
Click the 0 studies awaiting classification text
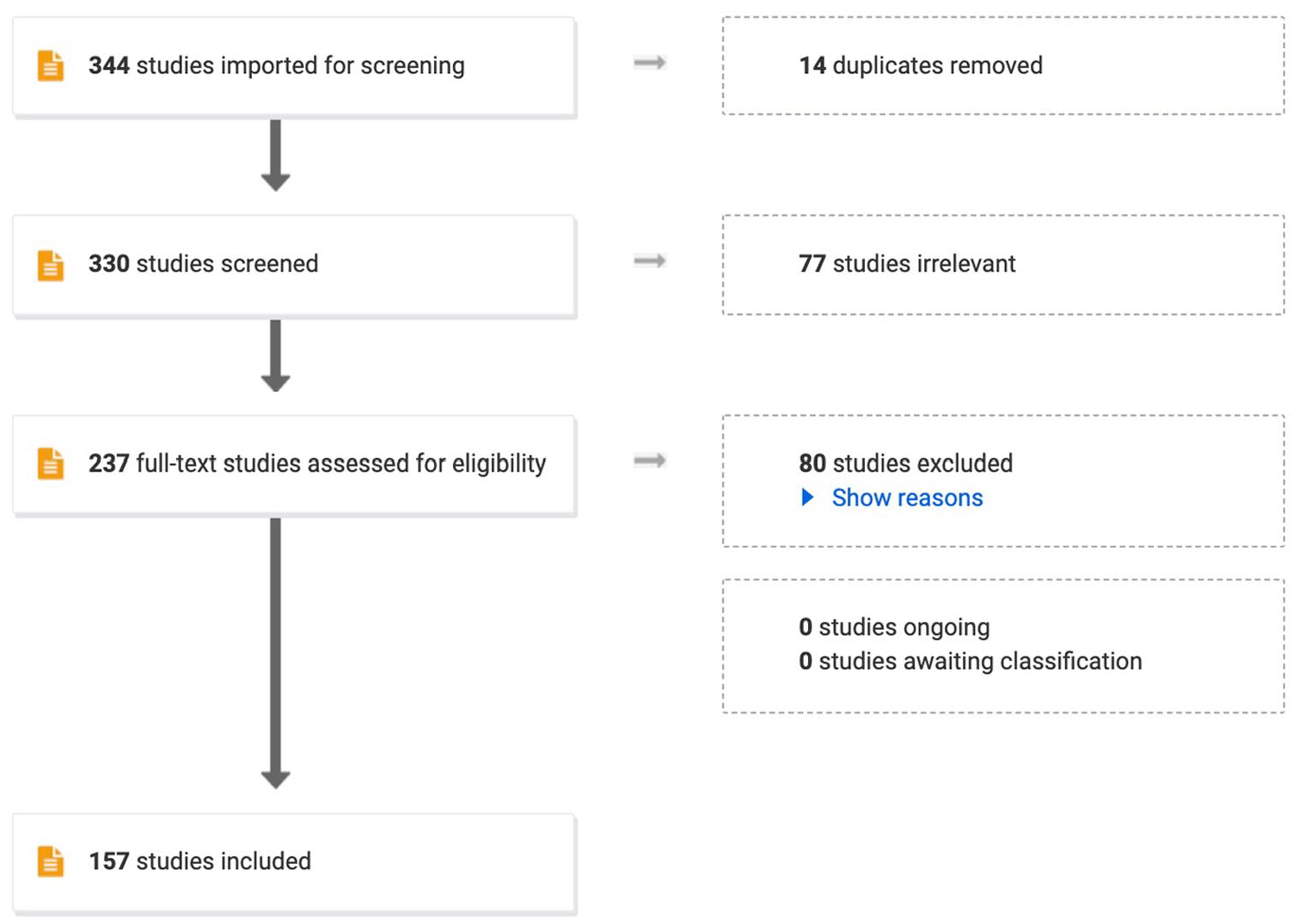click(x=970, y=661)
